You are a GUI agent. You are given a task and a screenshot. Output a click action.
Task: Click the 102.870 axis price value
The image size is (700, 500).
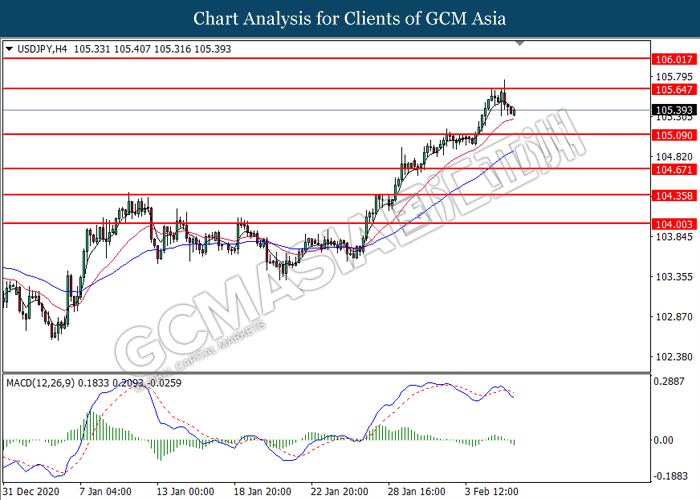674,317
